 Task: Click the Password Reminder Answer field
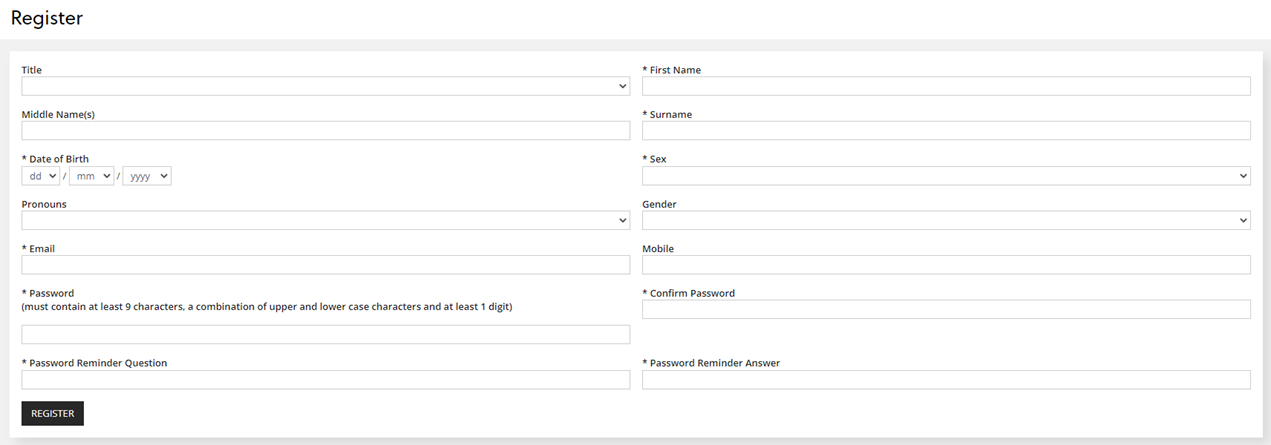(x=945, y=380)
